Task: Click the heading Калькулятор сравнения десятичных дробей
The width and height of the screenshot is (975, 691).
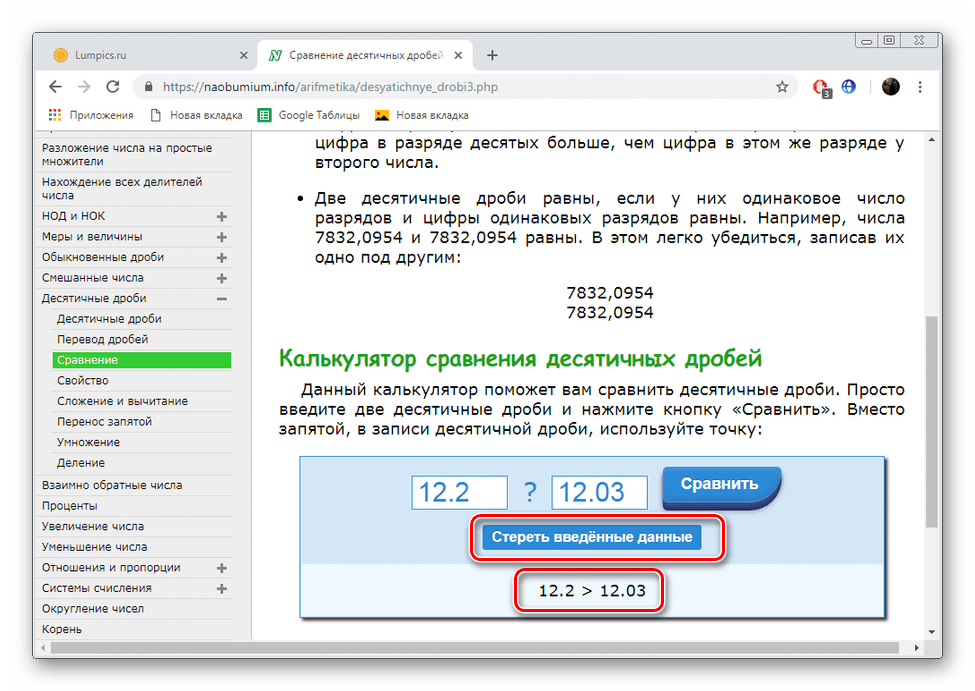Action: pos(520,359)
